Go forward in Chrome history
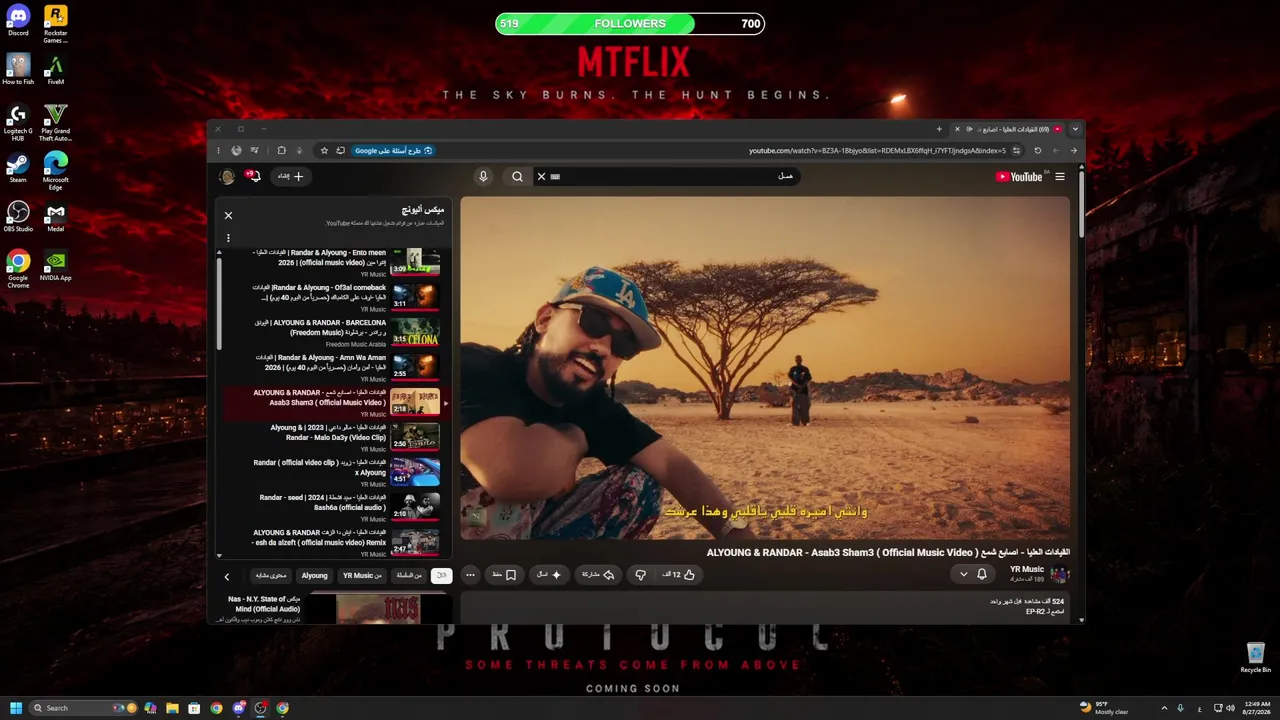The width and height of the screenshot is (1280, 720). point(1056,151)
